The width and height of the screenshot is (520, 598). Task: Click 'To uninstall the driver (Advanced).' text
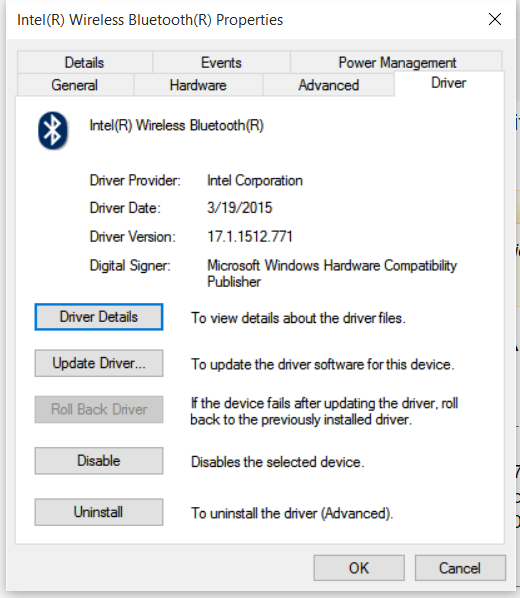click(x=292, y=513)
